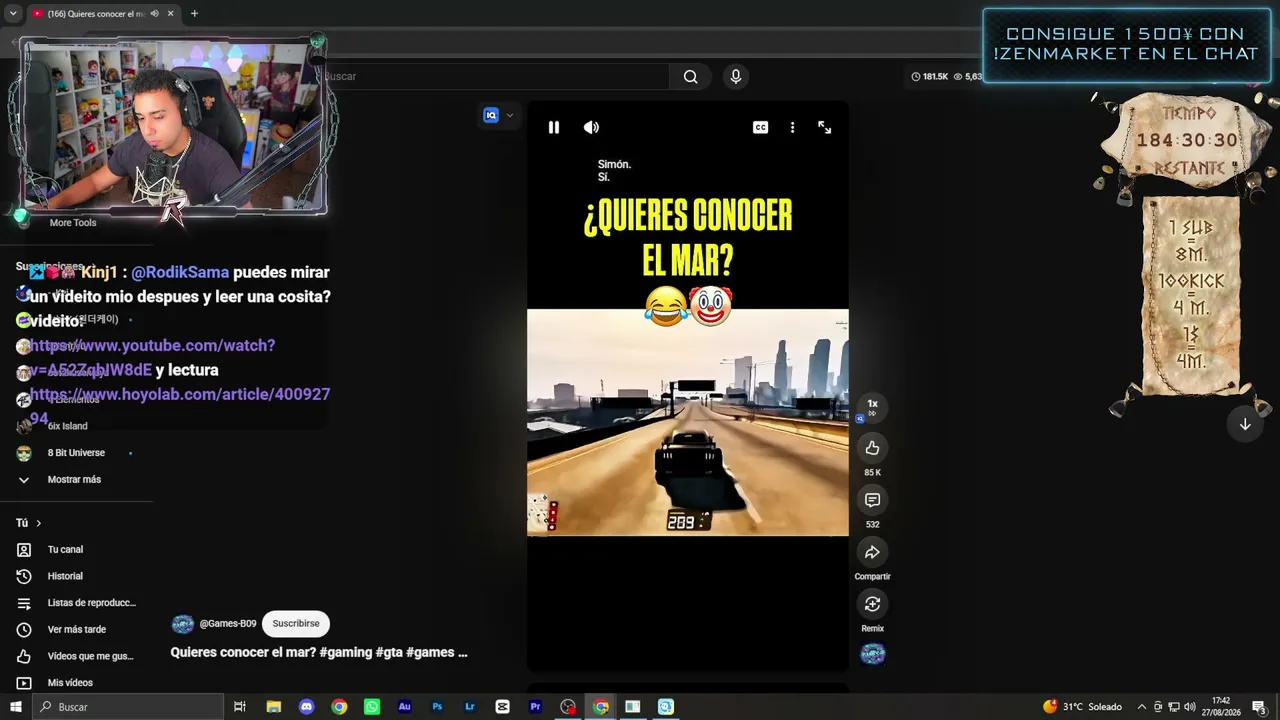Launch Adobe Premiere Pro from the taskbar
Image resolution: width=1280 pixels, height=720 pixels.
535,707
